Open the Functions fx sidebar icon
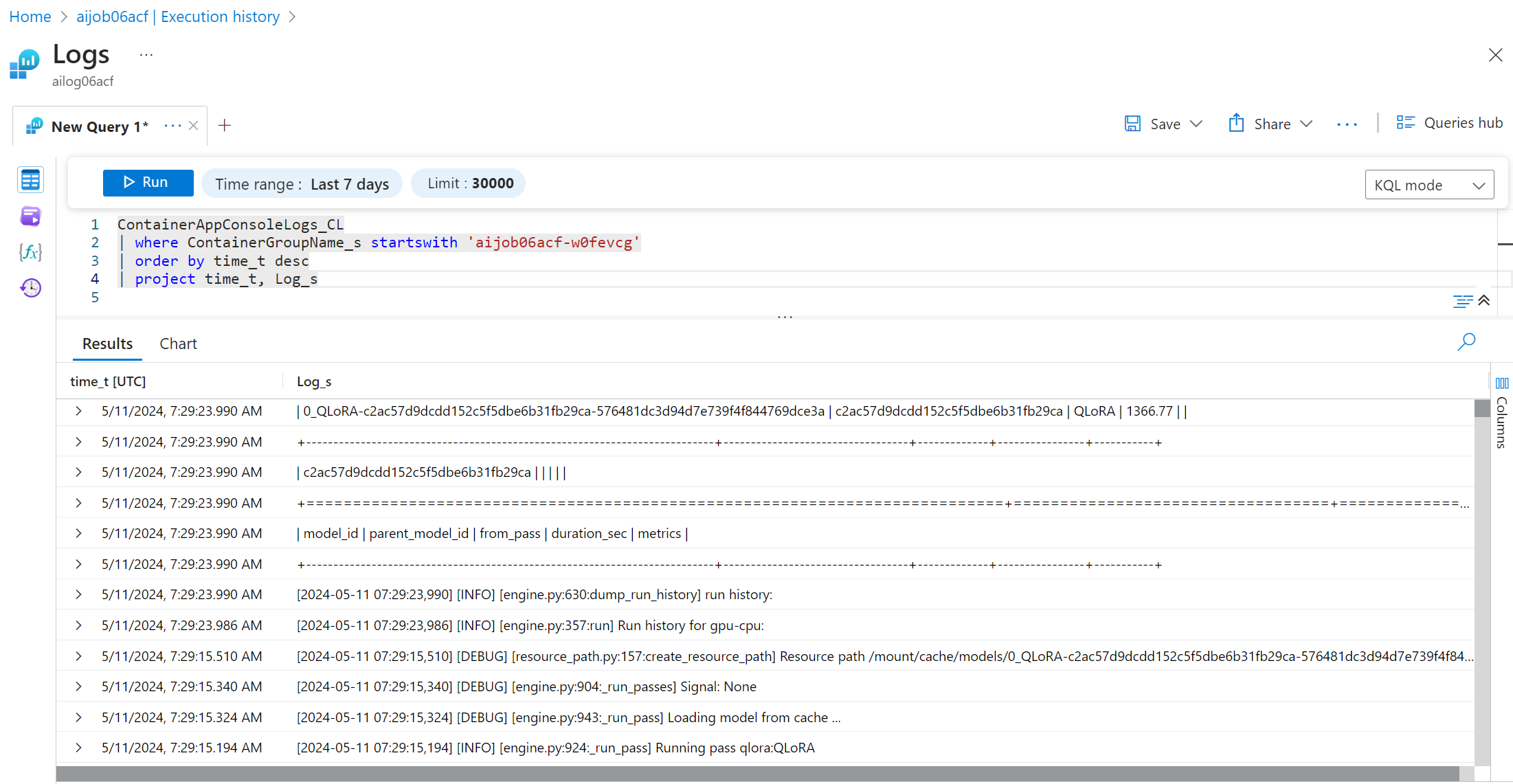The width and height of the screenshot is (1513, 784). tap(30, 252)
